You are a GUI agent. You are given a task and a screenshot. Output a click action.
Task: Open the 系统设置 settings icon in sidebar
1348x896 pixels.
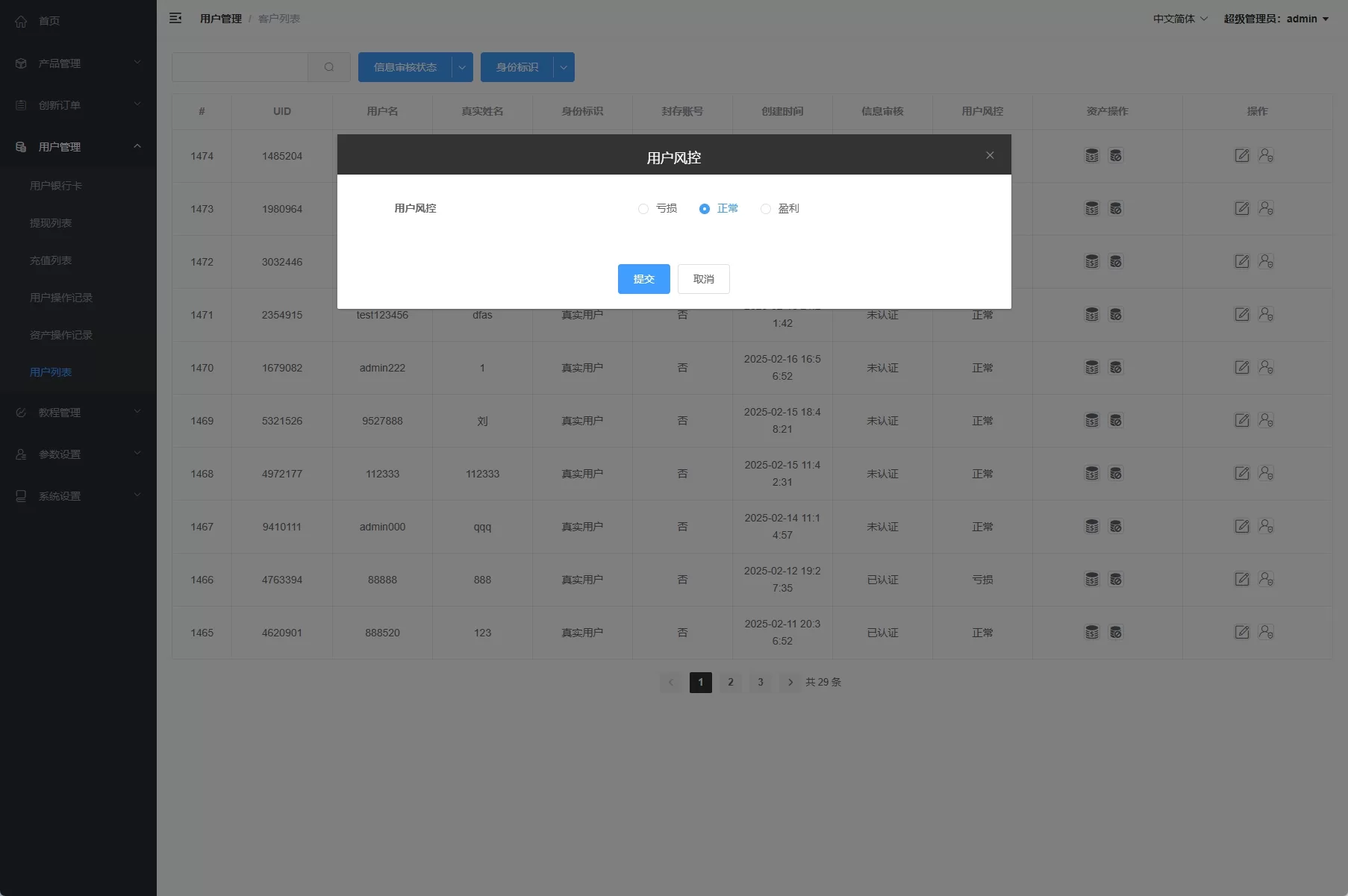click(x=20, y=495)
